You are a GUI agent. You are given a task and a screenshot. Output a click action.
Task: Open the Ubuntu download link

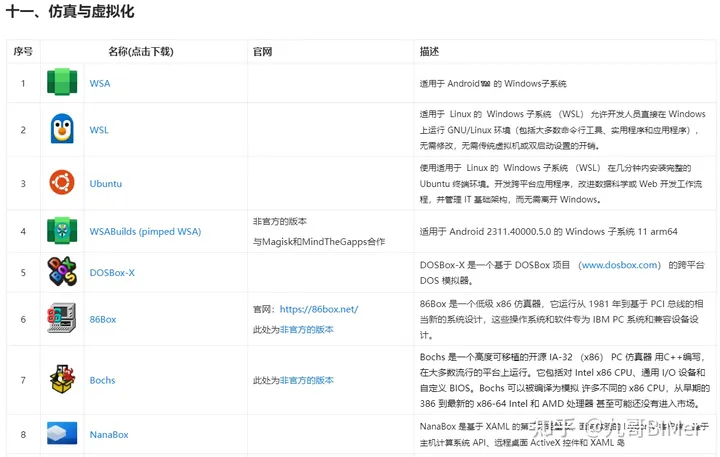106,184
